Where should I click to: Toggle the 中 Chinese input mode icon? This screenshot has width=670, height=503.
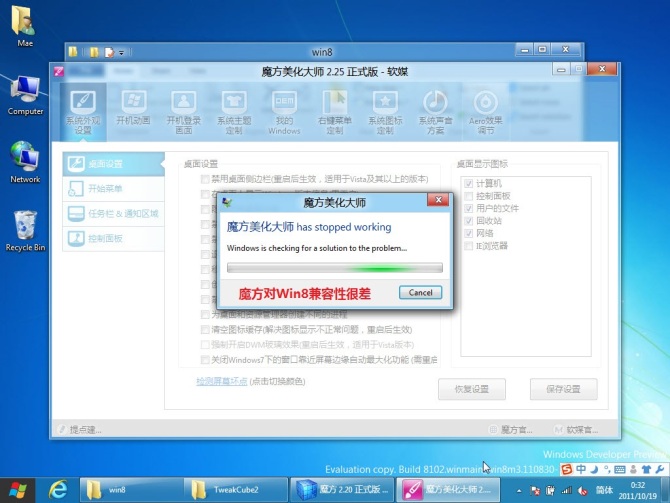[581, 469]
